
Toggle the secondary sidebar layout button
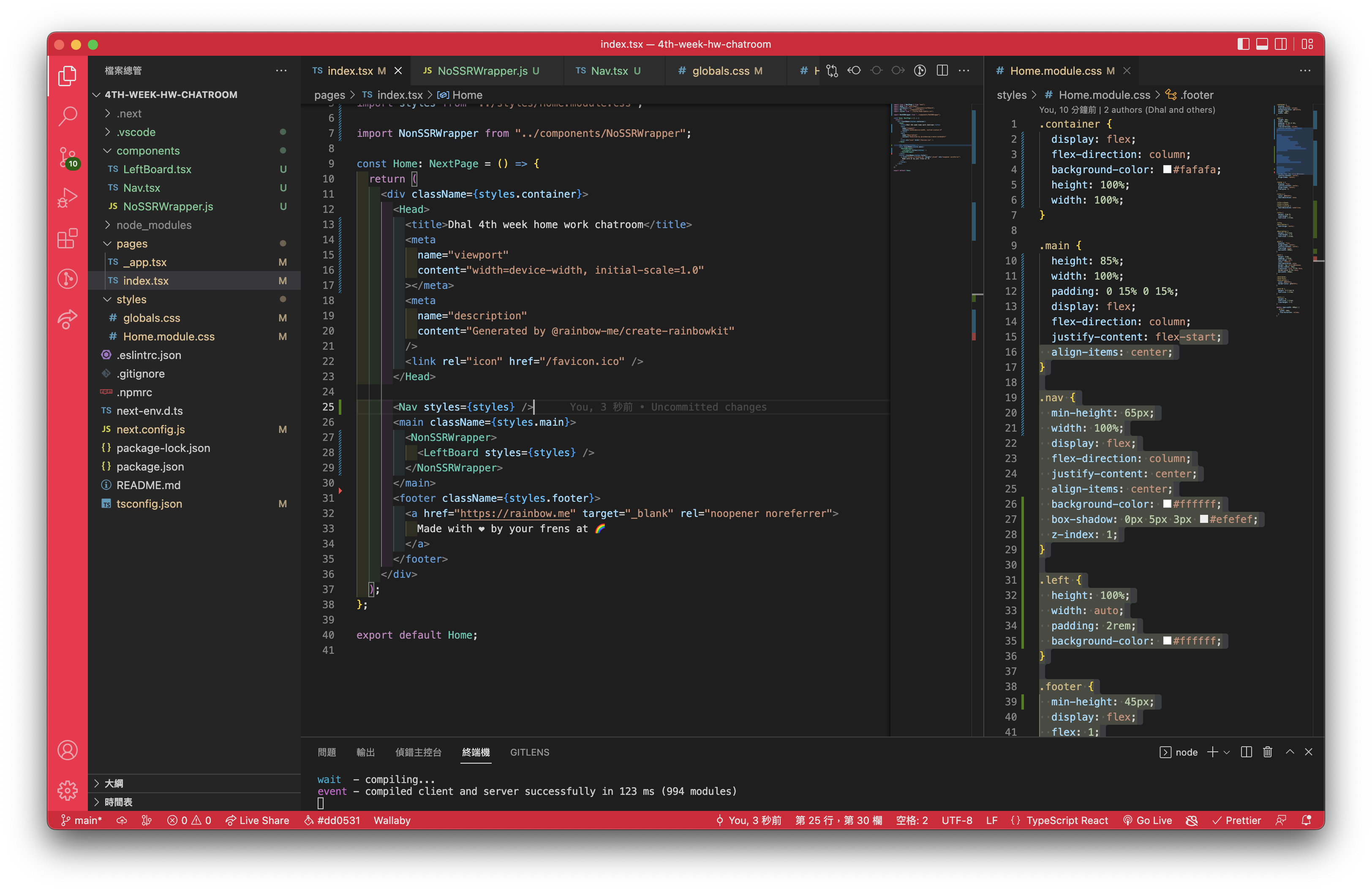[1280, 44]
